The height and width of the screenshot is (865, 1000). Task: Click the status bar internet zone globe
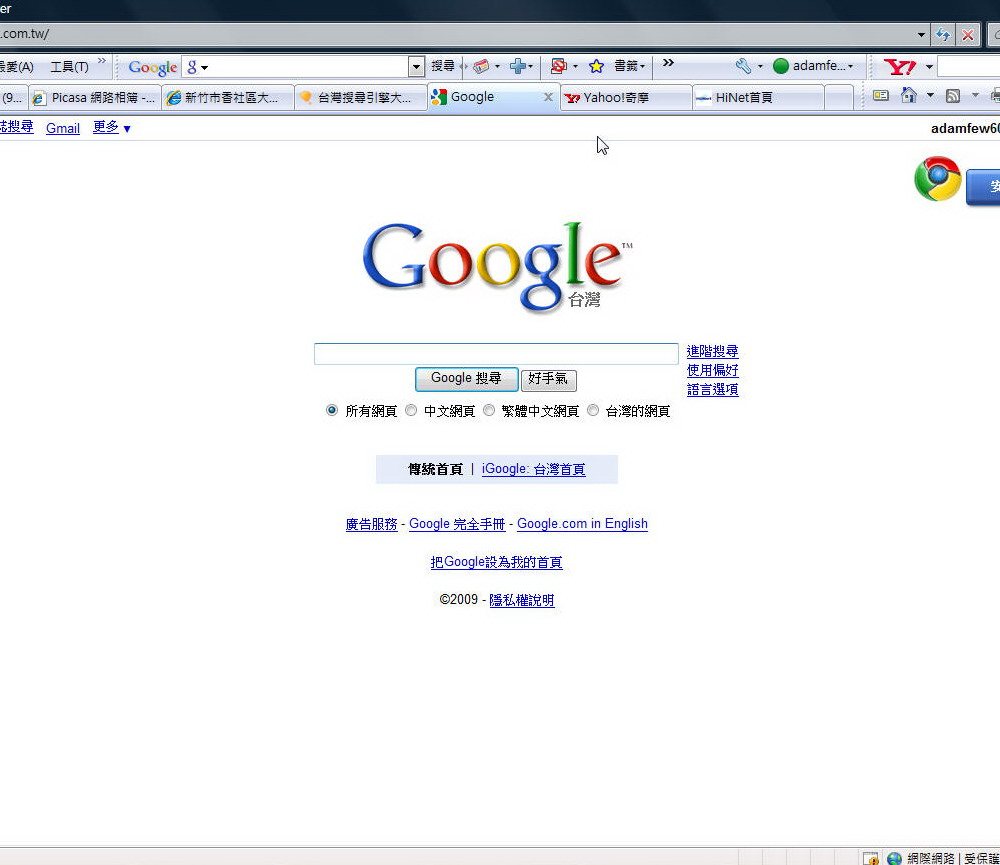click(895, 858)
